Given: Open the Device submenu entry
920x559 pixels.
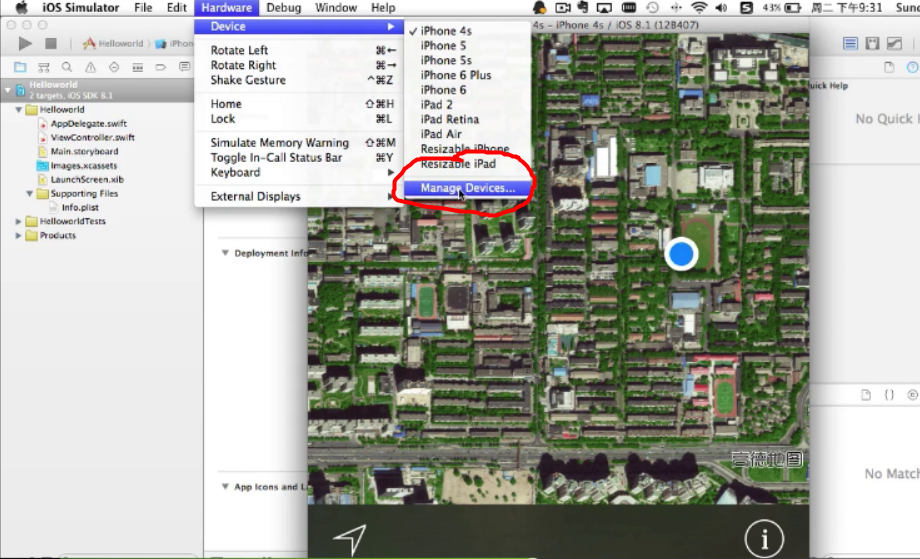Looking at the screenshot, I should [299, 26].
